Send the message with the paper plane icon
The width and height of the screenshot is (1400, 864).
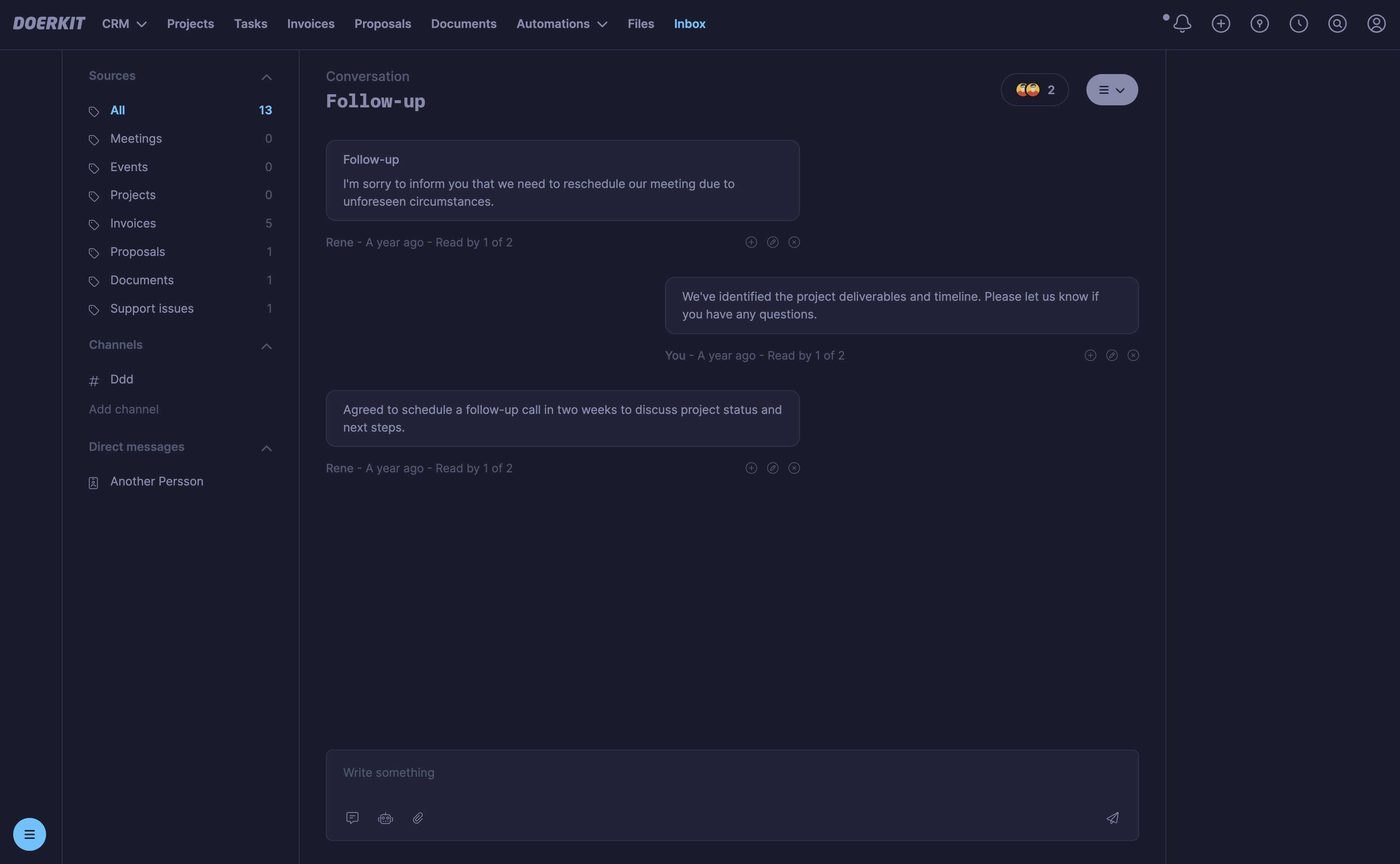pyautogui.click(x=1112, y=818)
